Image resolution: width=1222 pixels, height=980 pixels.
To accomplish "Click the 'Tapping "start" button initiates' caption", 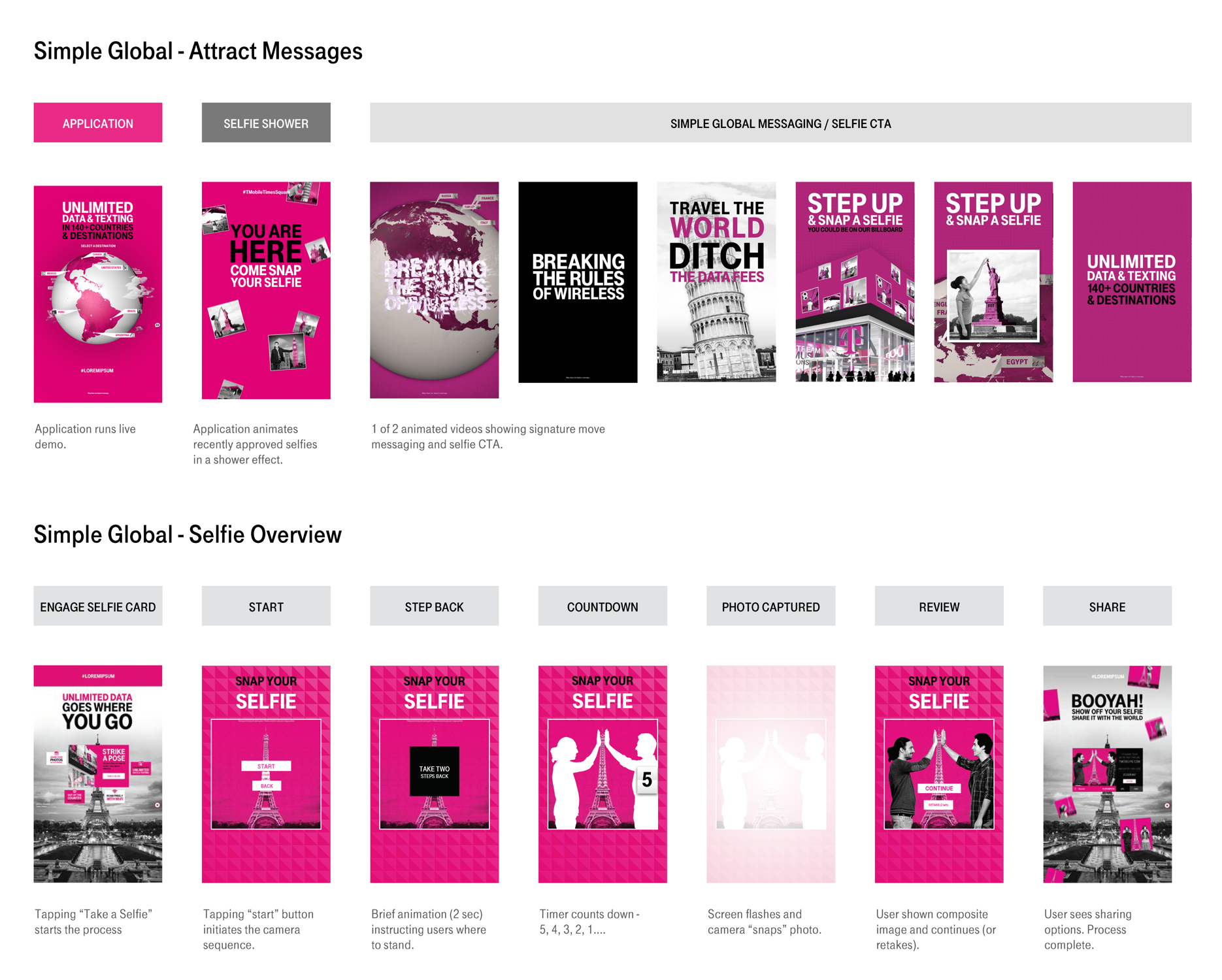I will point(258,929).
